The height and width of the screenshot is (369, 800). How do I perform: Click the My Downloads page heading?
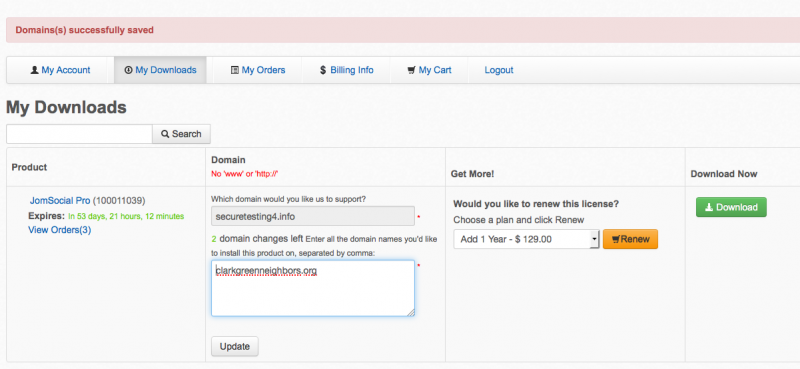[66, 107]
